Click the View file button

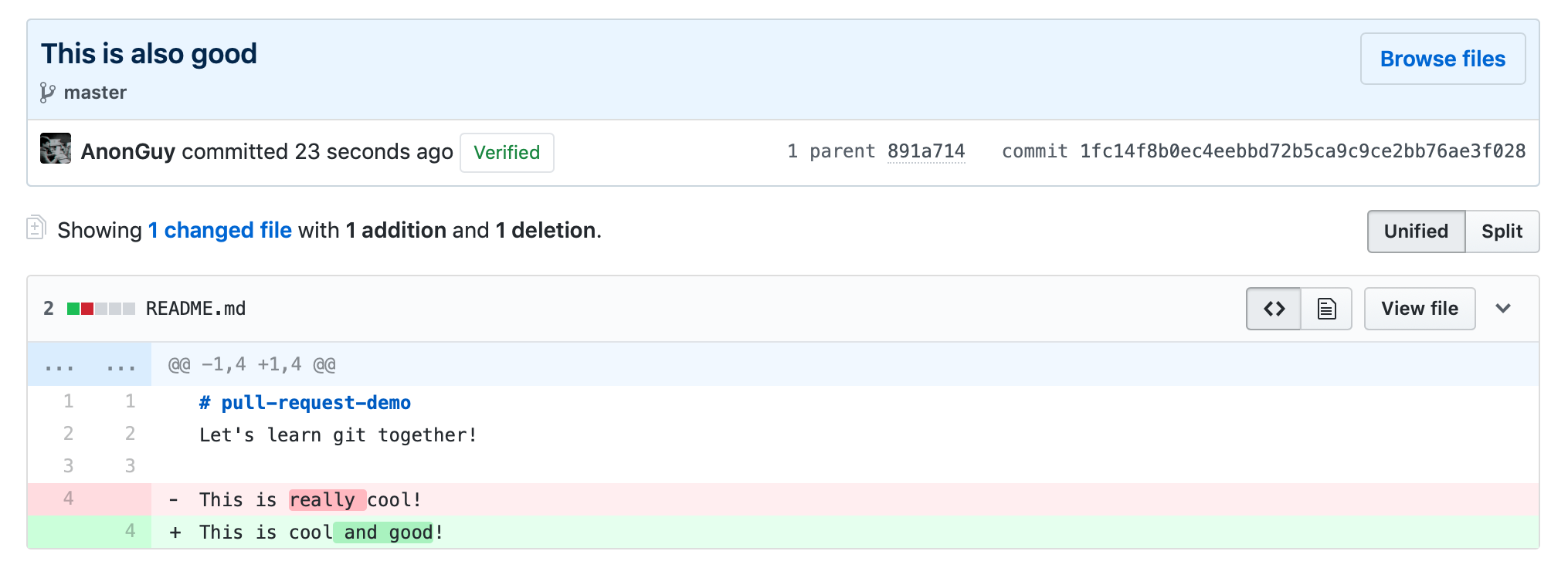click(x=1419, y=309)
